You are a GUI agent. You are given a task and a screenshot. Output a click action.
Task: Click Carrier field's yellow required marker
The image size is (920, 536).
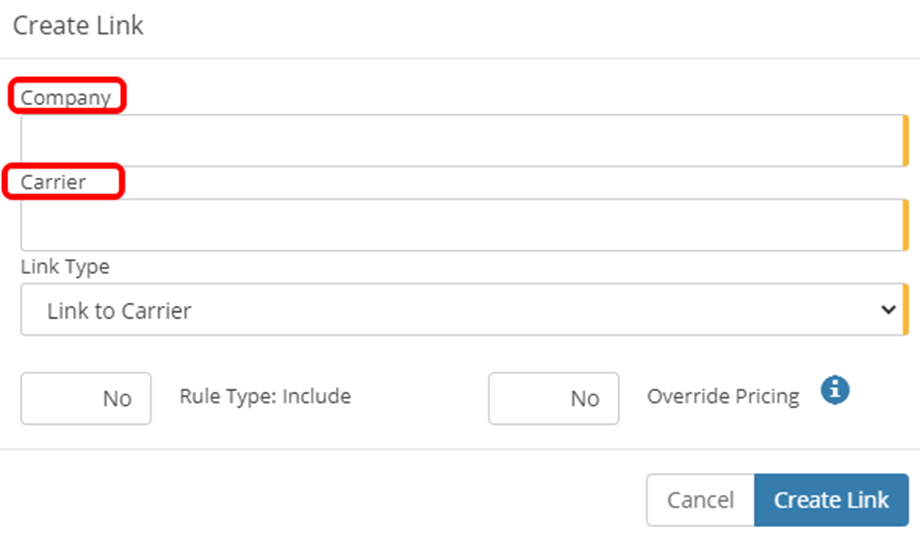[x=905, y=225]
